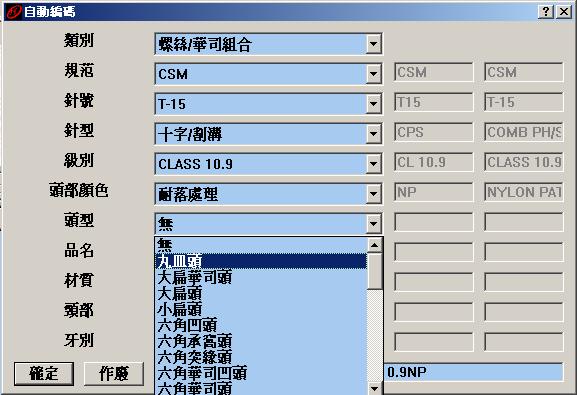Click the NP code field
Image resolution: width=577 pixels, height=395 pixels.
pyautogui.click(x=433, y=192)
